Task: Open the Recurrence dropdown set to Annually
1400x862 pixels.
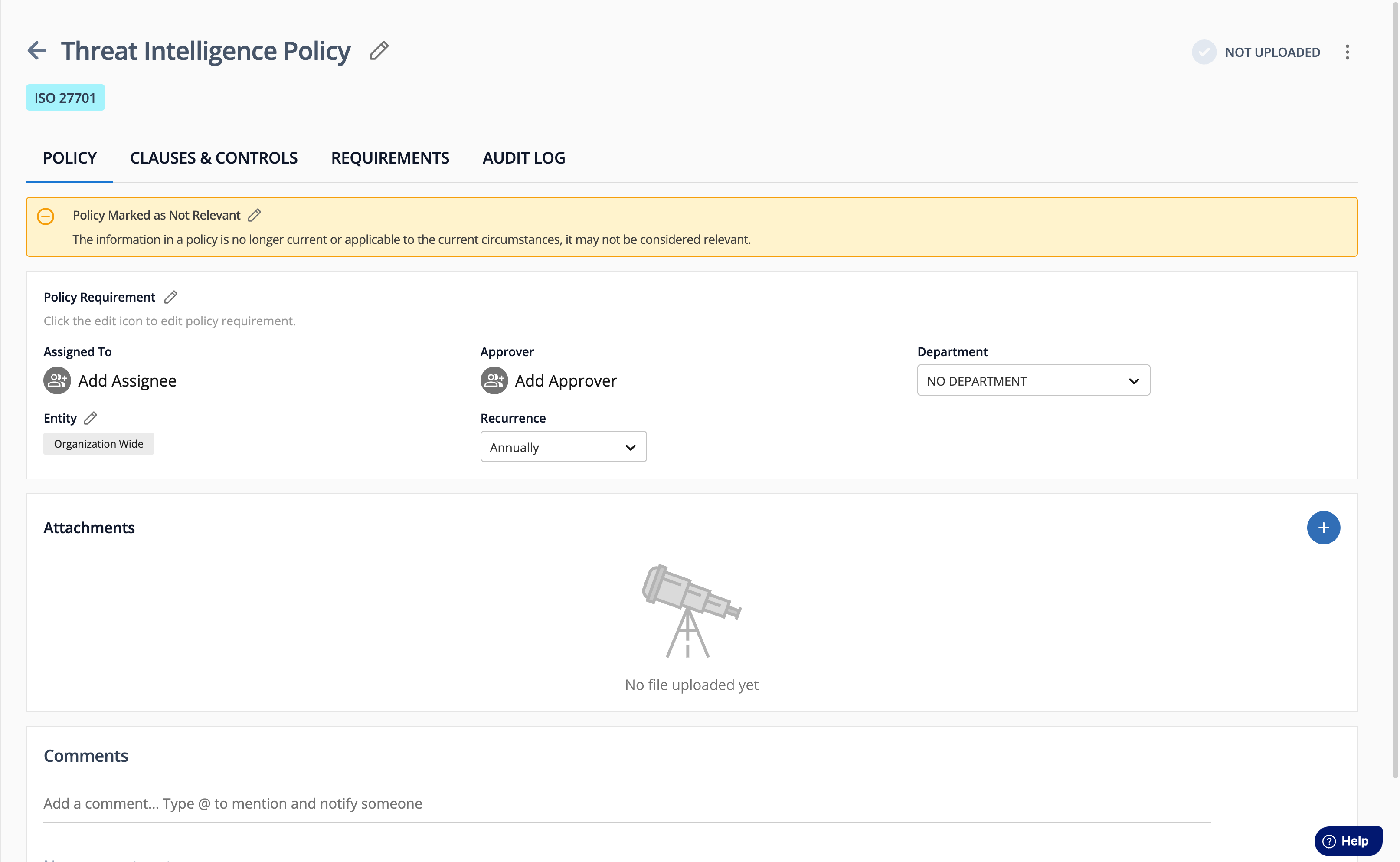Action: click(563, 446)
